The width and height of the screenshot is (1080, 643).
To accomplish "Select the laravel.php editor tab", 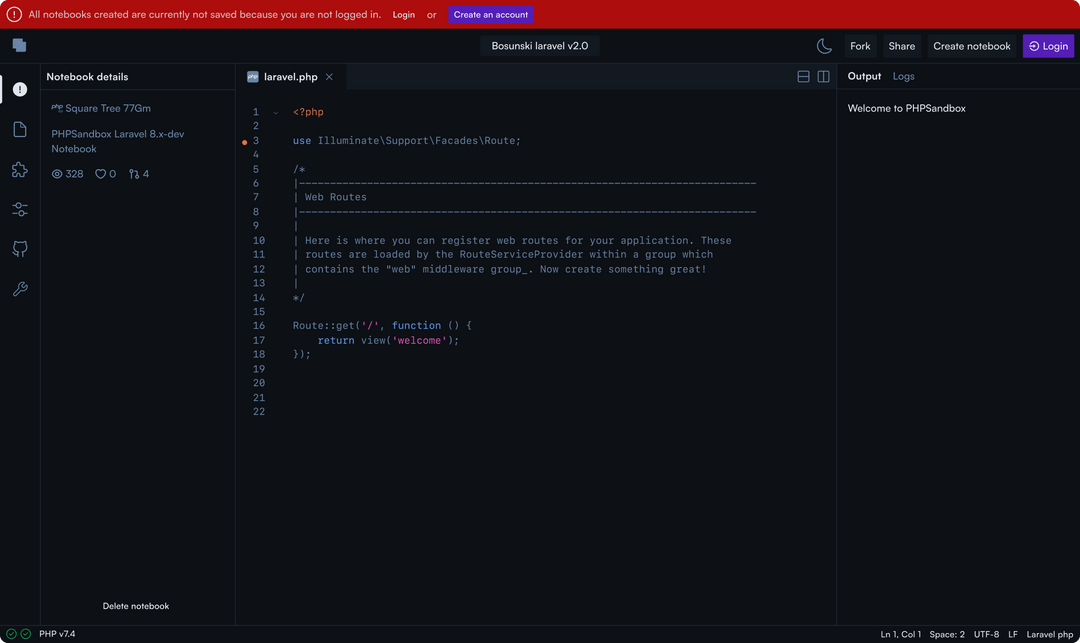I will (290, 77).
